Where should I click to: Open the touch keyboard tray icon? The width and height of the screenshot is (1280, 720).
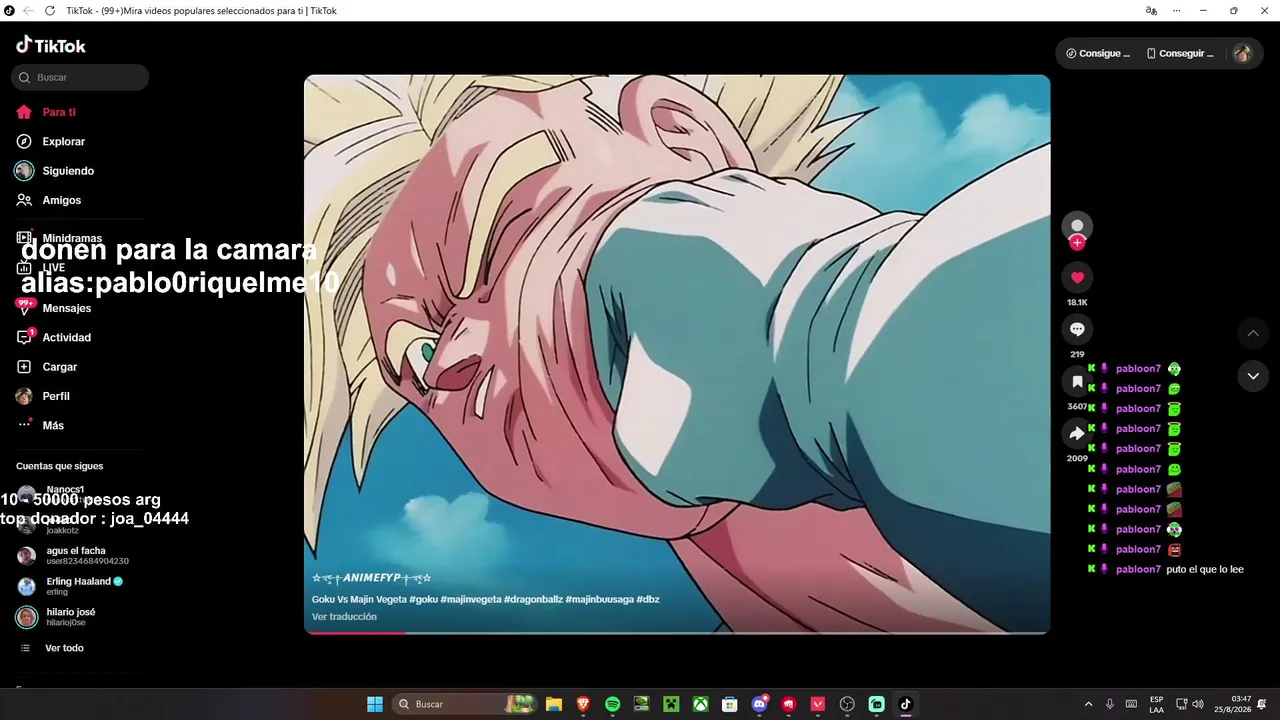pyautogui.click(x=1131, y=704)
